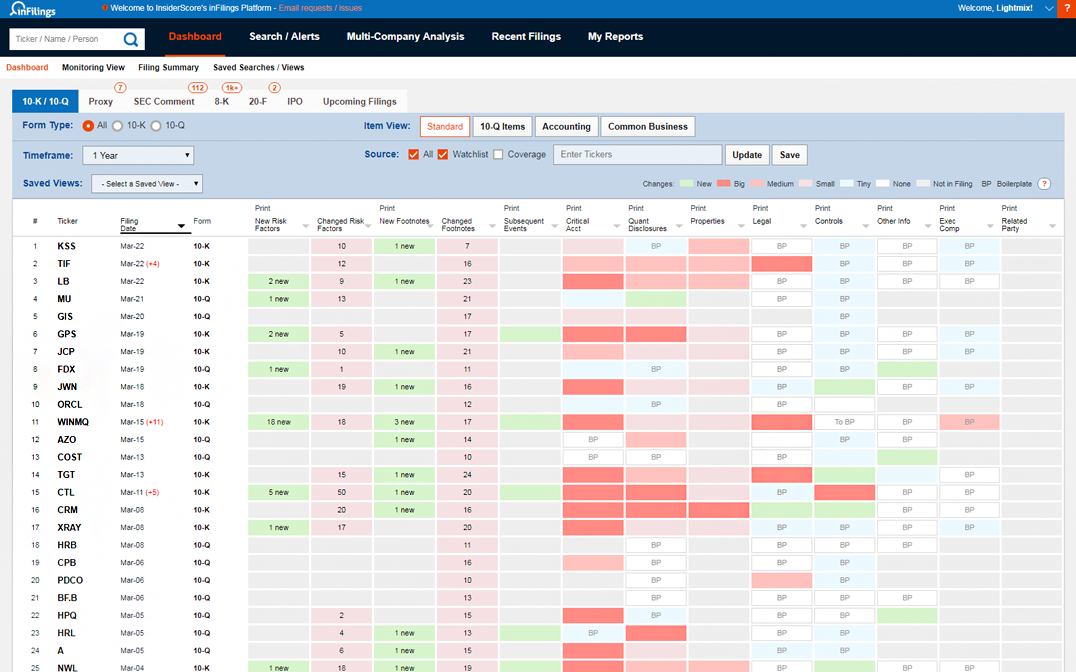Screen dimensions: 1076x672
Task: Open the WINMQ ticker row
Action: 73,422
